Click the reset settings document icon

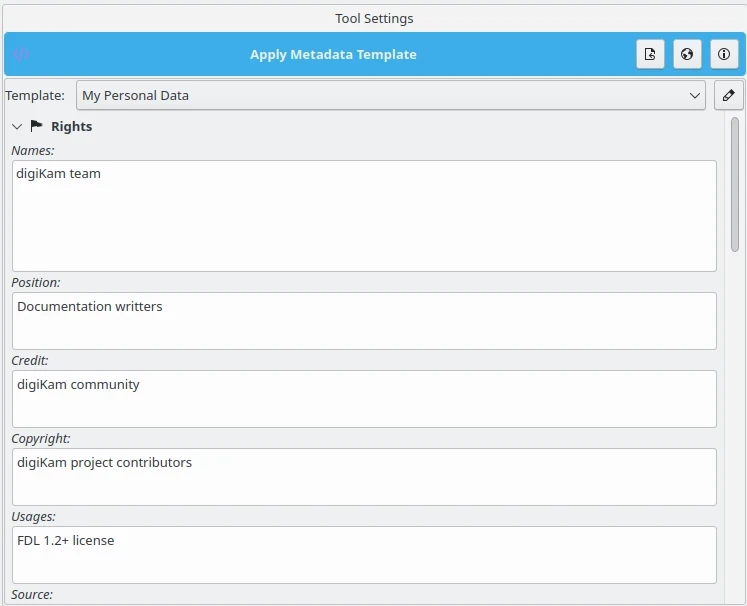pyautogui.click(x=650, y=55)
